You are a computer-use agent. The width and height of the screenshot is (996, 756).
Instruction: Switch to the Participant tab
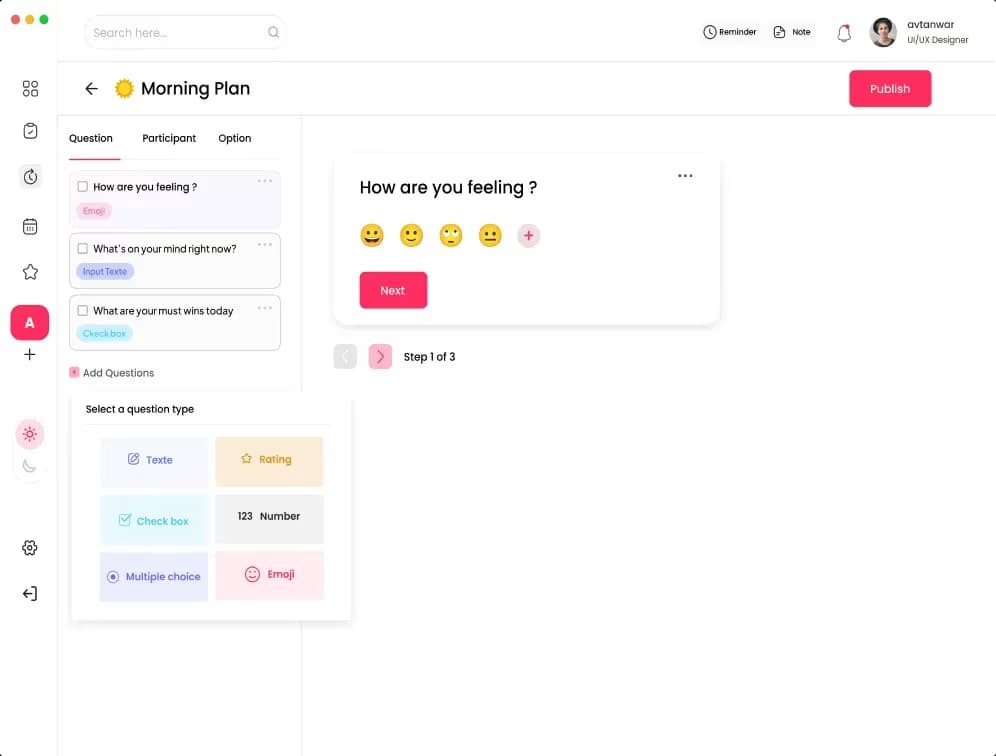[169, 138]
